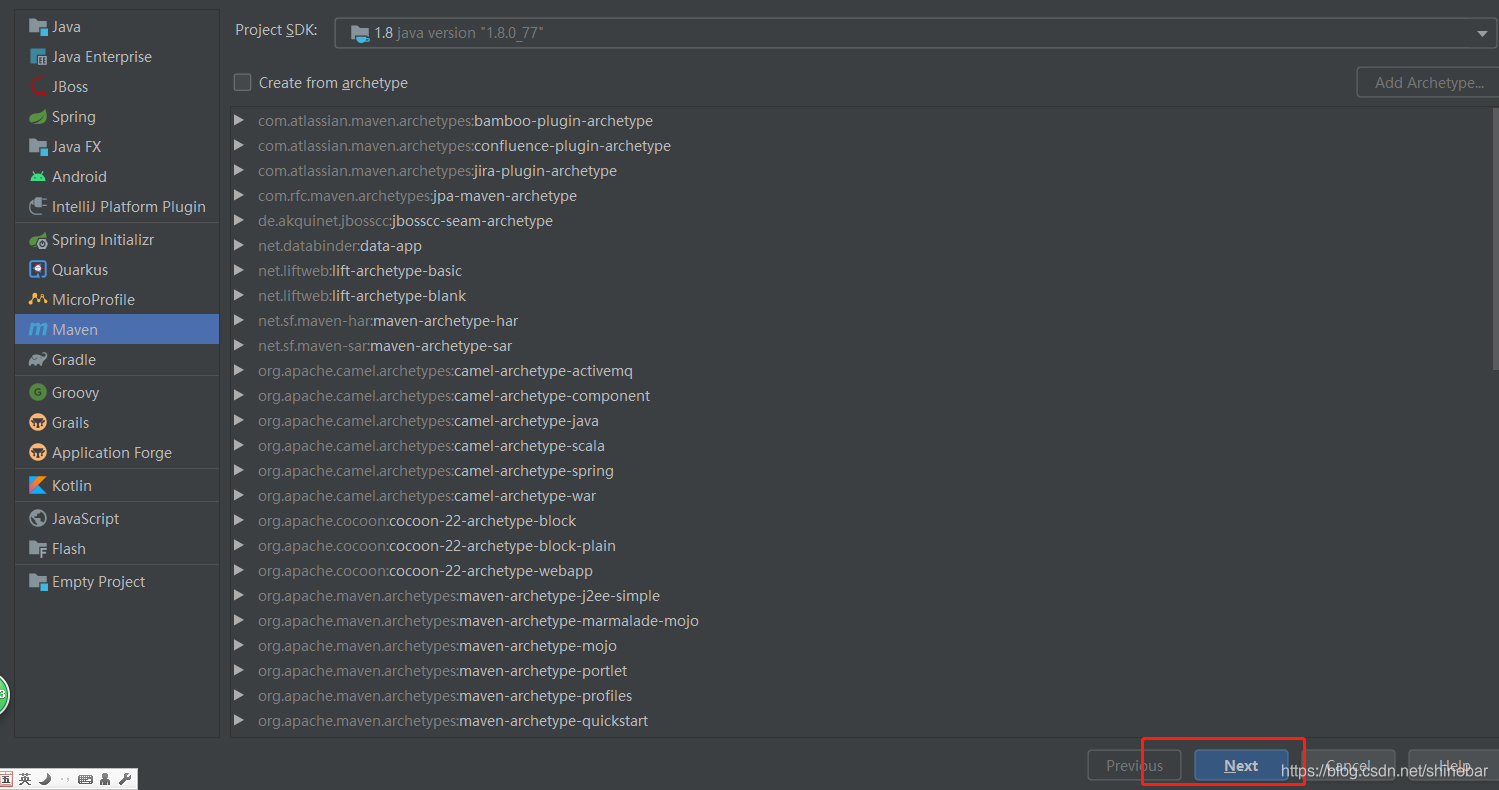Expand maven-archetype-quickstart node
The width and height of the screenshot is (1499, 790).
click(239, 721)
